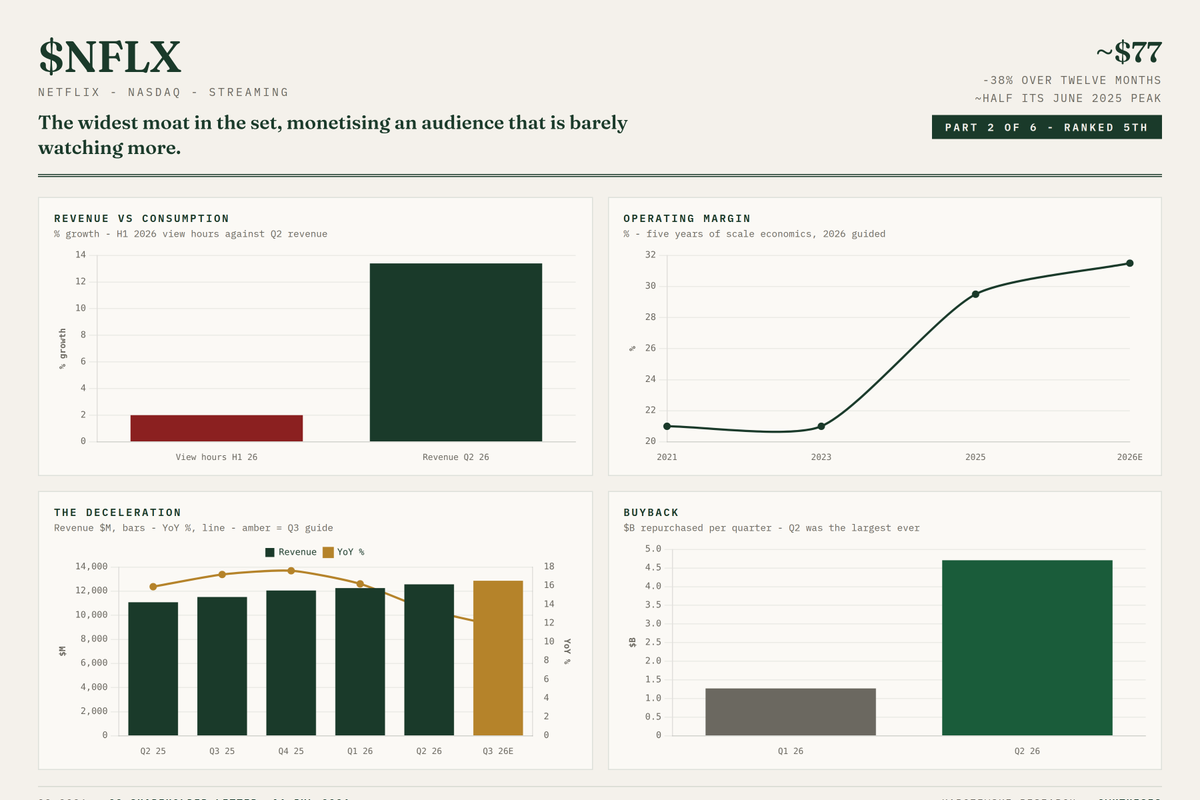1200x800 pixels.
Task: Click the ~$77 price figure
Action: click(x=1128, y=51)
